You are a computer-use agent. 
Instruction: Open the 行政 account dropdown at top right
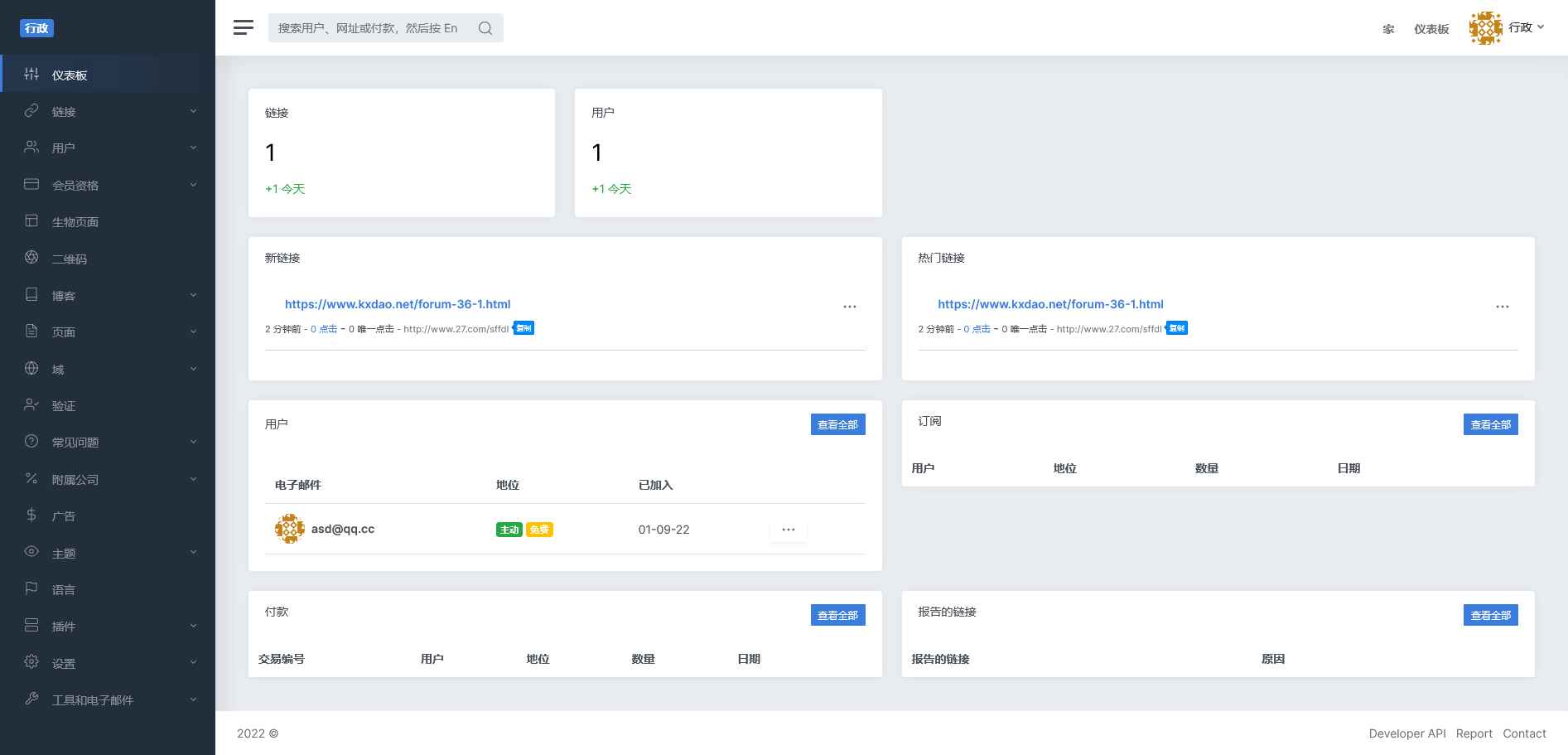(x=1508, y=28)
